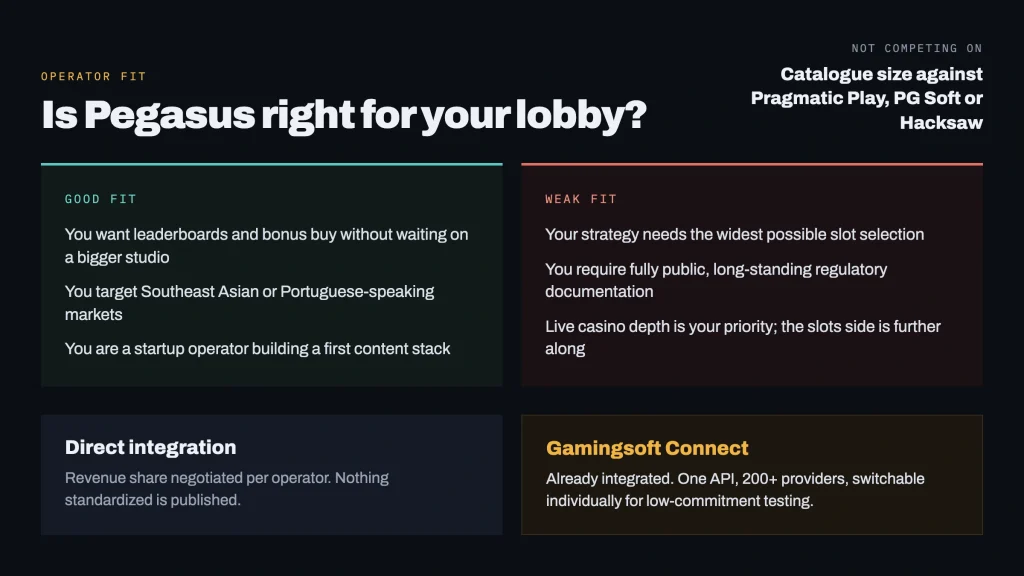The width and height of the screenshot is (1024, 576).
Task: Click the slide title about Pegasus lobby
Action: coord(344,115)
